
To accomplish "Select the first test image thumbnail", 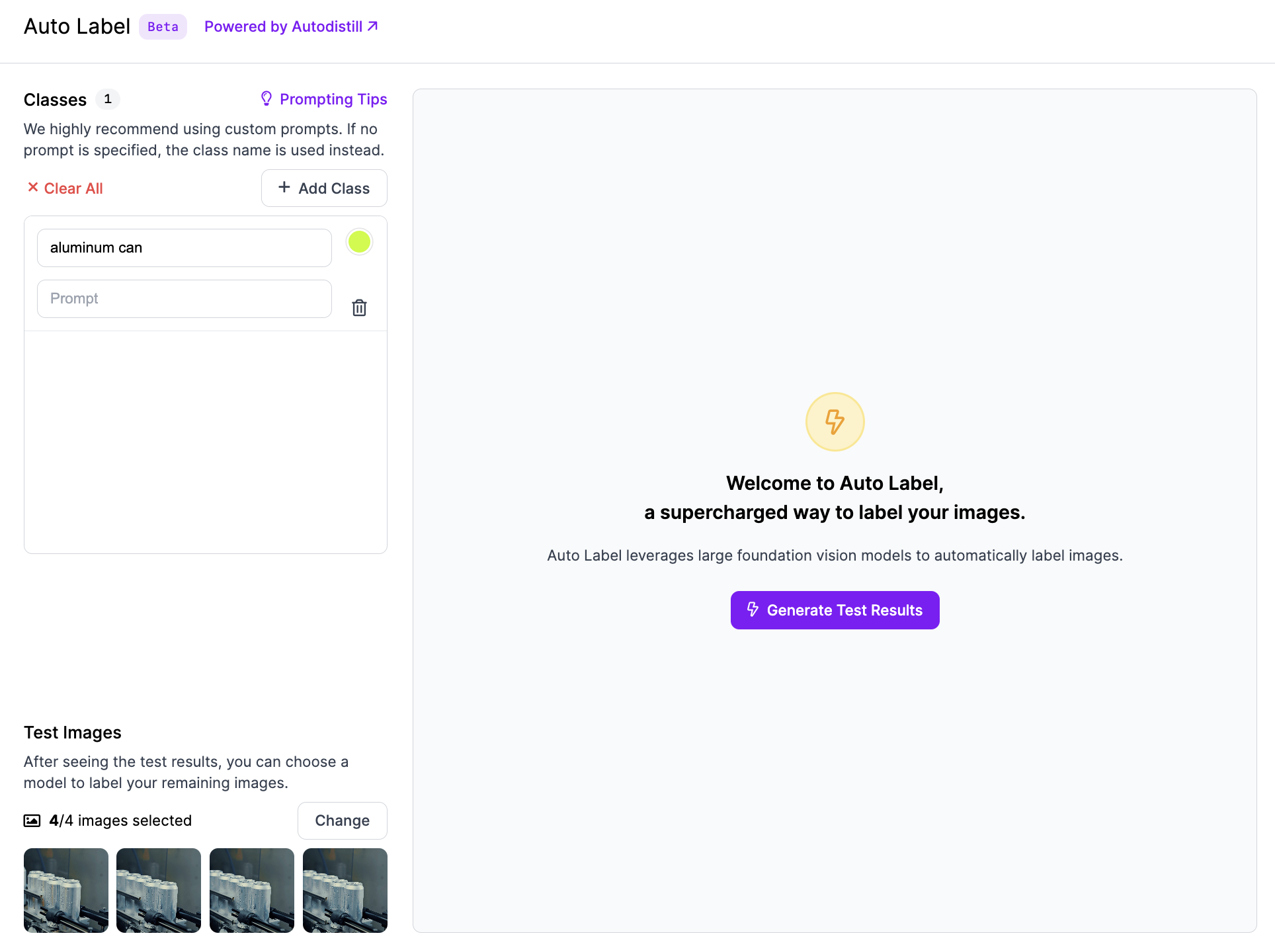I will pyautogui.click(x=65, y=891).
